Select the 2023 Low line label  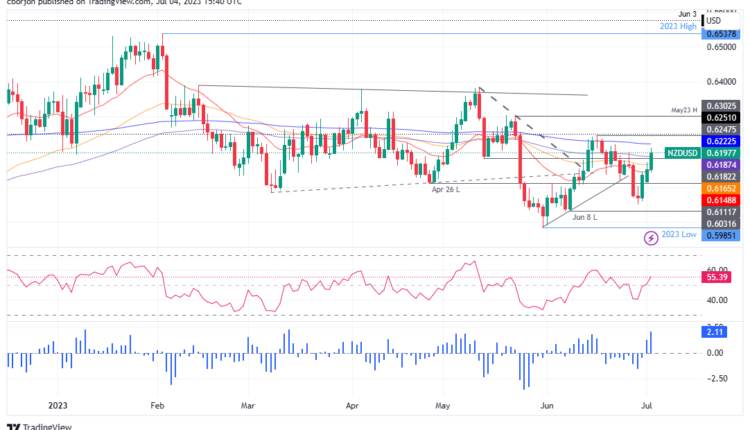point(679,236)
